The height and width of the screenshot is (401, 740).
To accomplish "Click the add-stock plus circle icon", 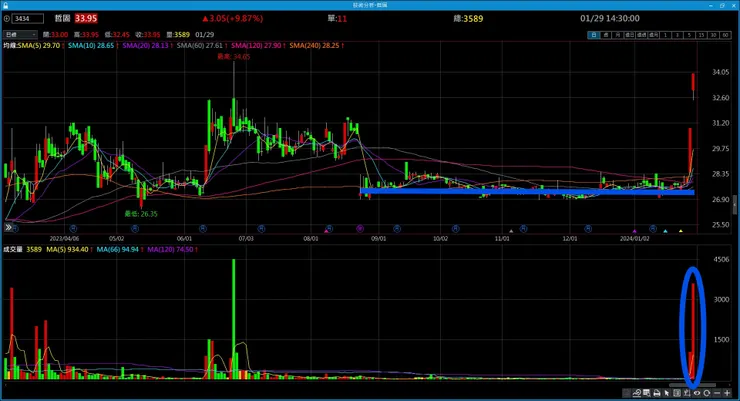I will tap(7, 19).
